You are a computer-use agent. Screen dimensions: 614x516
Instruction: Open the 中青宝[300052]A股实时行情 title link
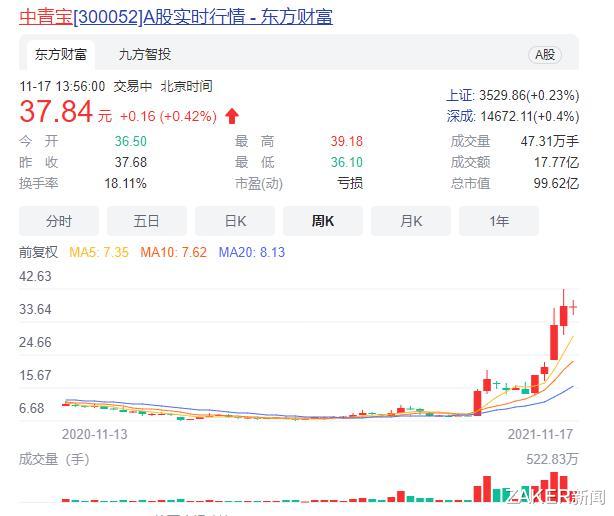coord(176,17)
